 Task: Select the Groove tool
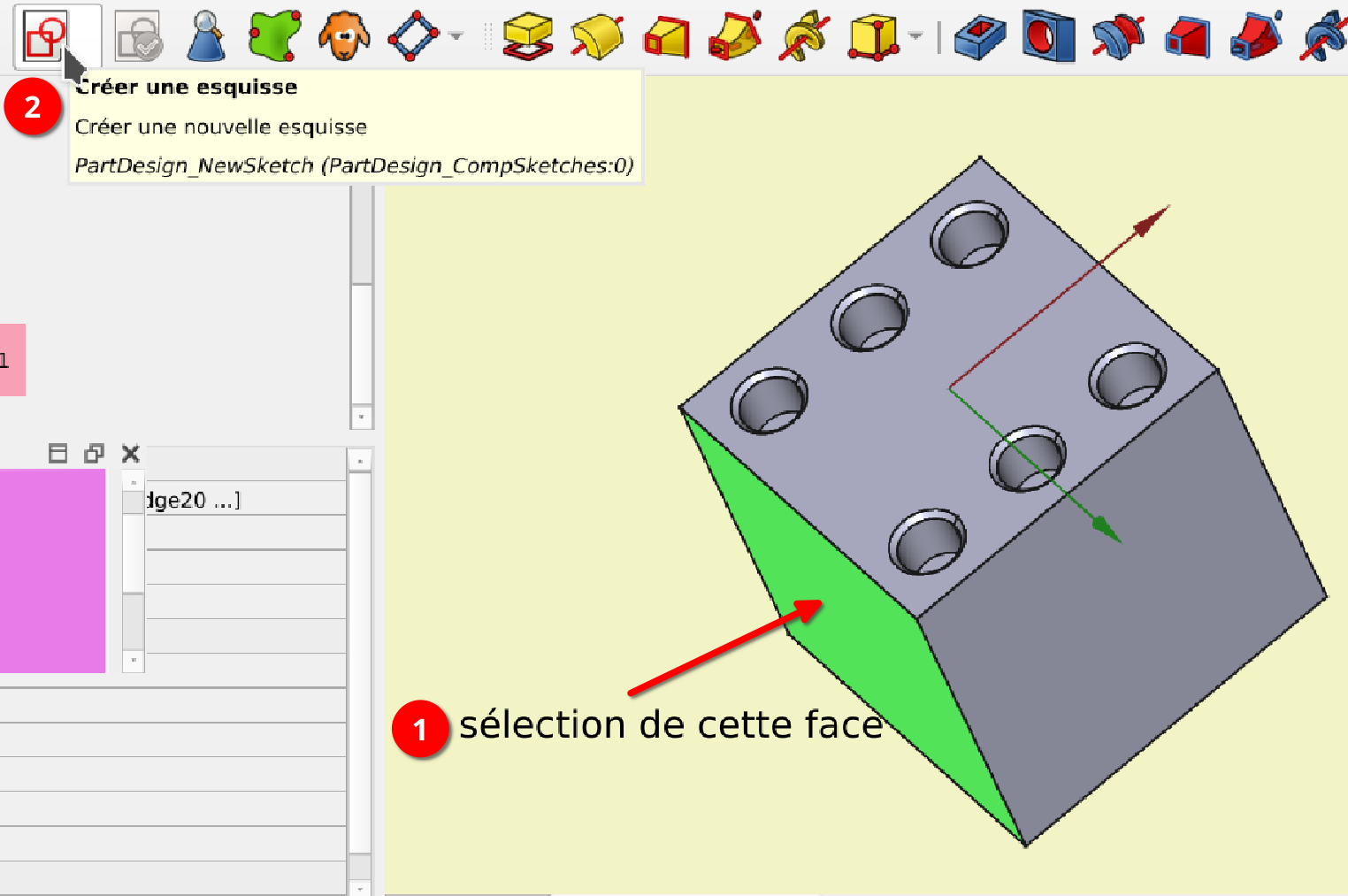[x=1118, y=37]
